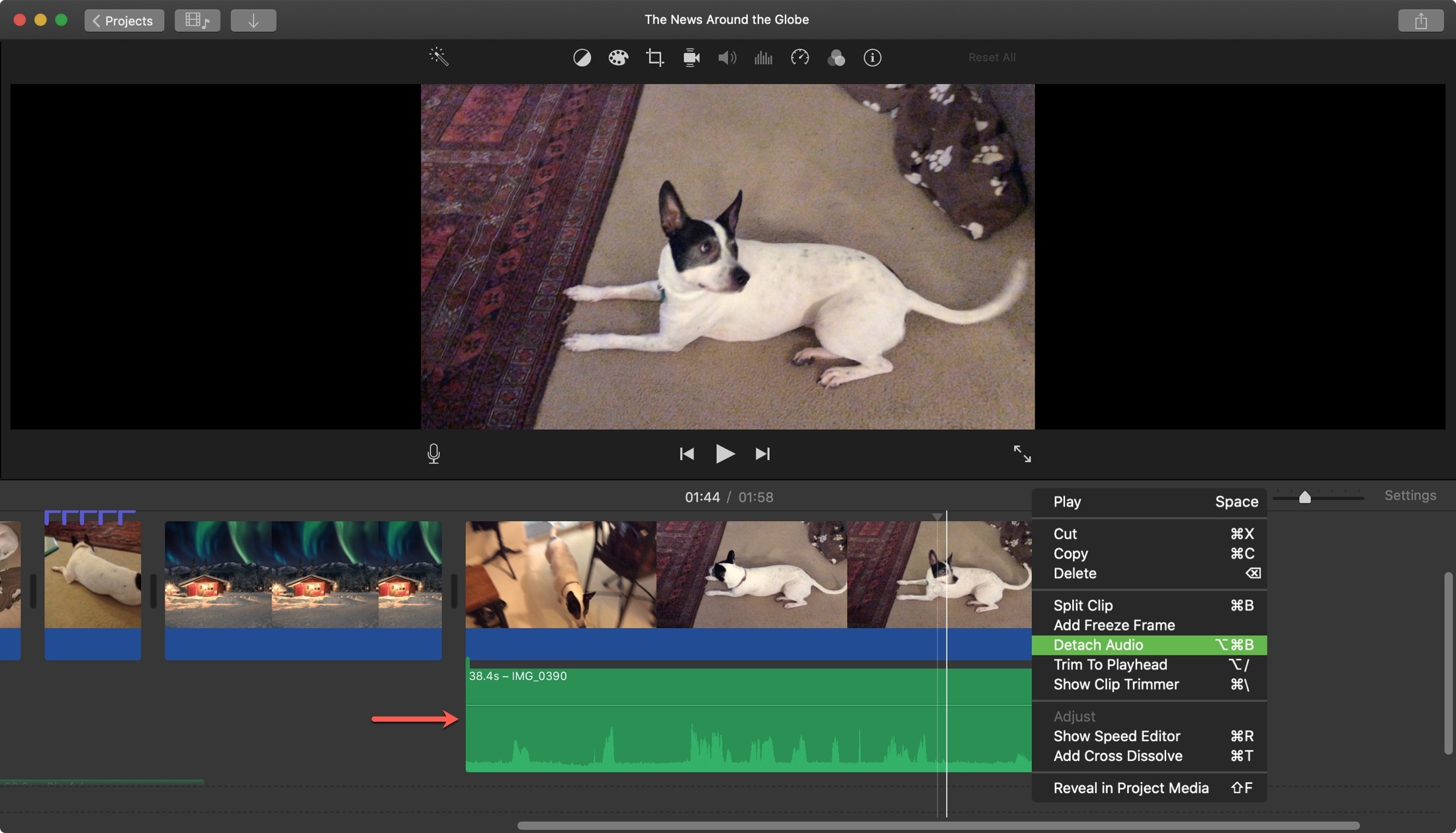This screenshot has width=1456, height=833.
Task: Click the 01:44 current timecode
Action: 702,497
